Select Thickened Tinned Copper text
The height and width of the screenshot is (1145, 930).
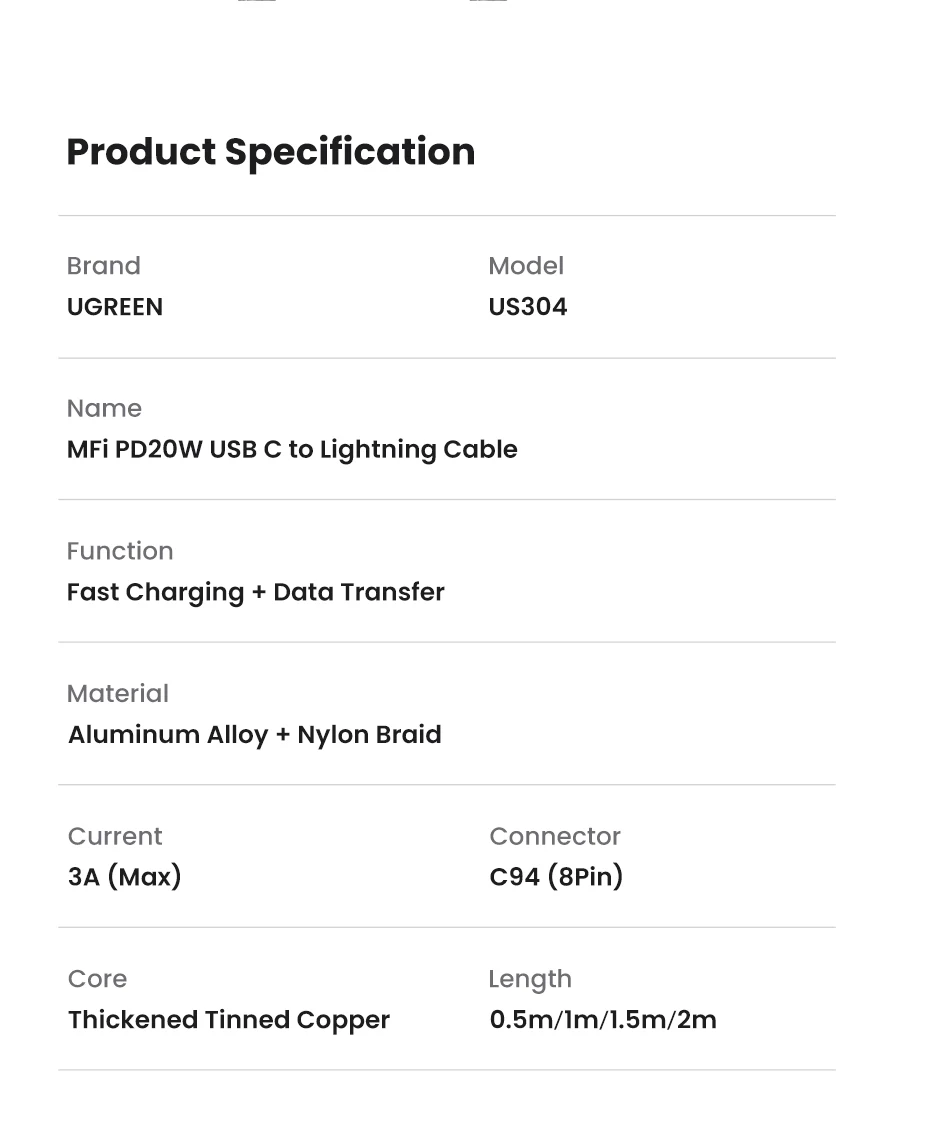(229, 1020)
